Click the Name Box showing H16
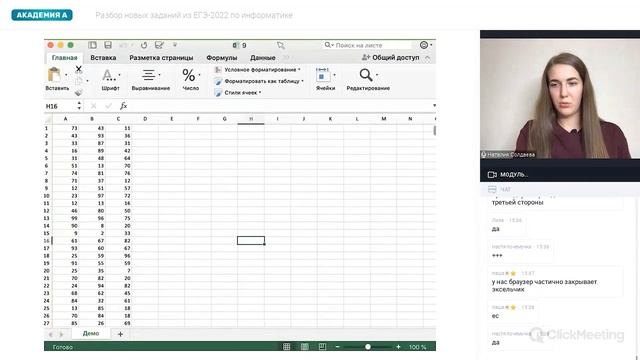Viewport: 640px width, 360px height. [60, 106]
